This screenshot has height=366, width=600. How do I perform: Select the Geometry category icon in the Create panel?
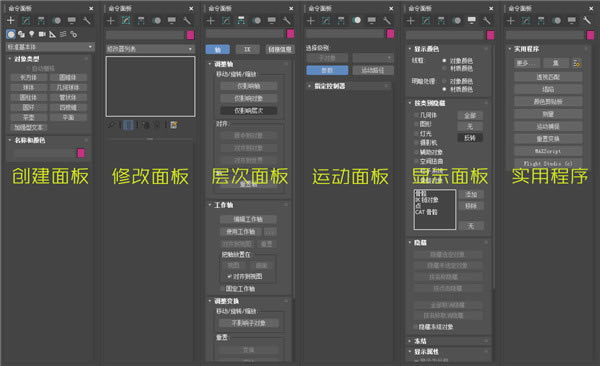point(11,34)
